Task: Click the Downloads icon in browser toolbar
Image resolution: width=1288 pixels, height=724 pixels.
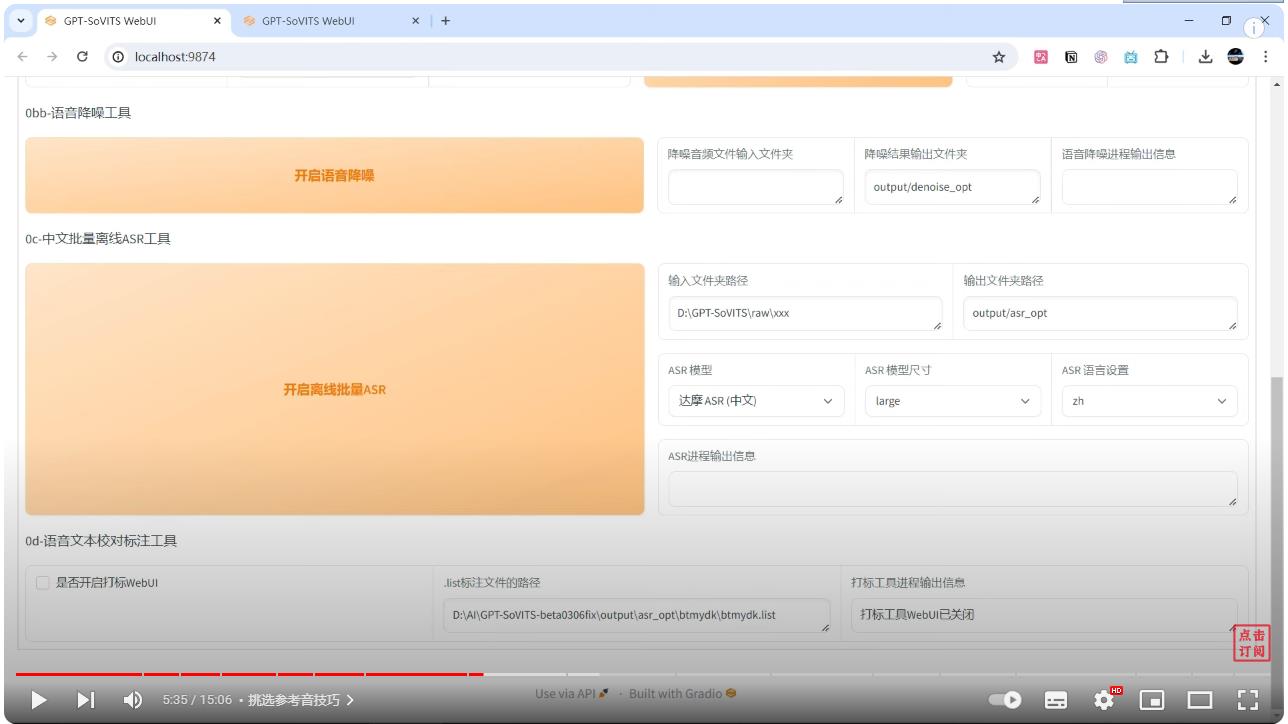Action: (1205, 57)
